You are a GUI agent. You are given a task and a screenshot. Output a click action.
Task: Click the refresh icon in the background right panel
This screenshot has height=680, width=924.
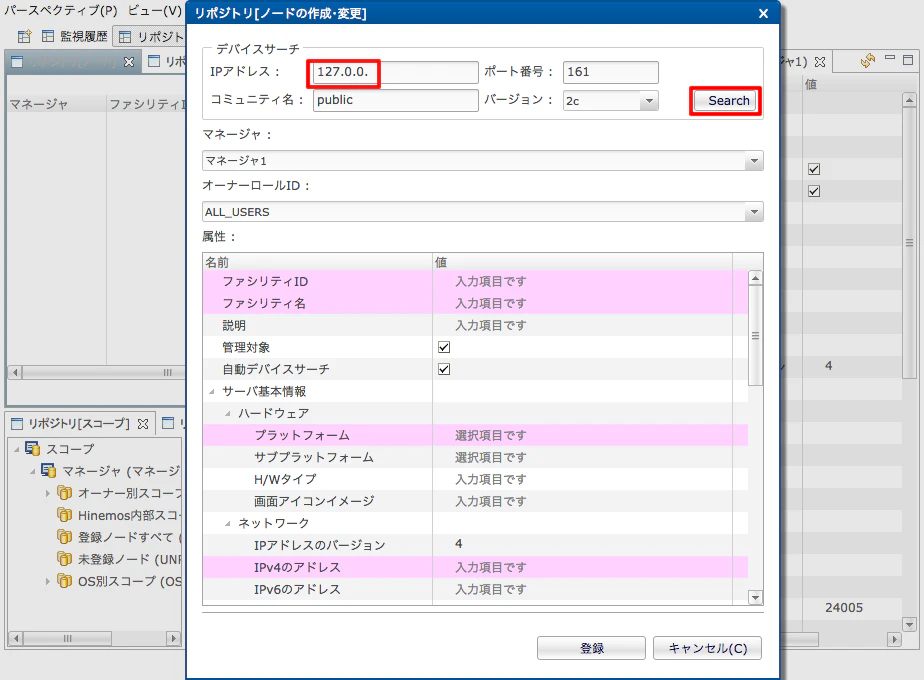pos(867,61)
